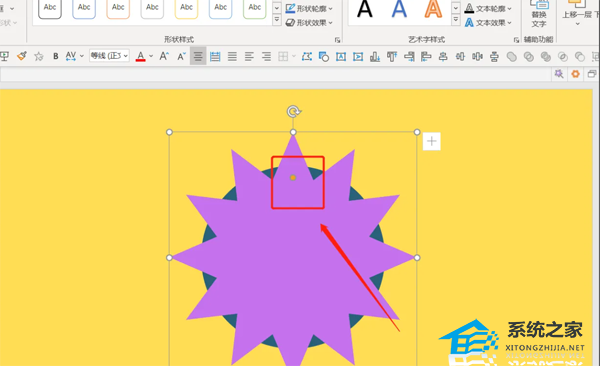
Task: Click the 替换文字 alt text button
Action: click(x=539, y=14)
